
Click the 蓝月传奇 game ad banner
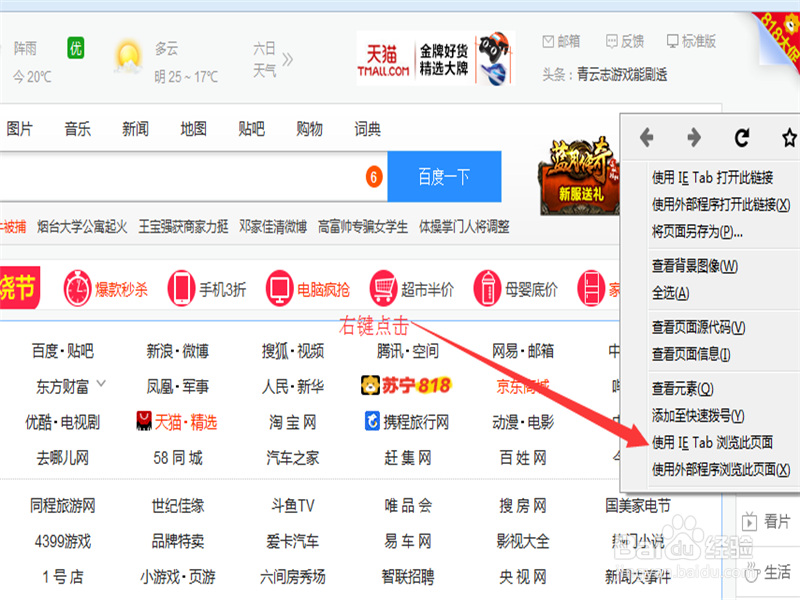pos(580,176)
